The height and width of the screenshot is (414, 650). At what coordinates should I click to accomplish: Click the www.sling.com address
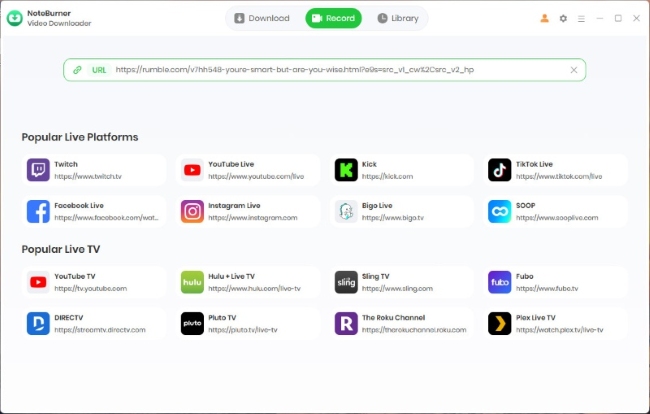point(397,289)
